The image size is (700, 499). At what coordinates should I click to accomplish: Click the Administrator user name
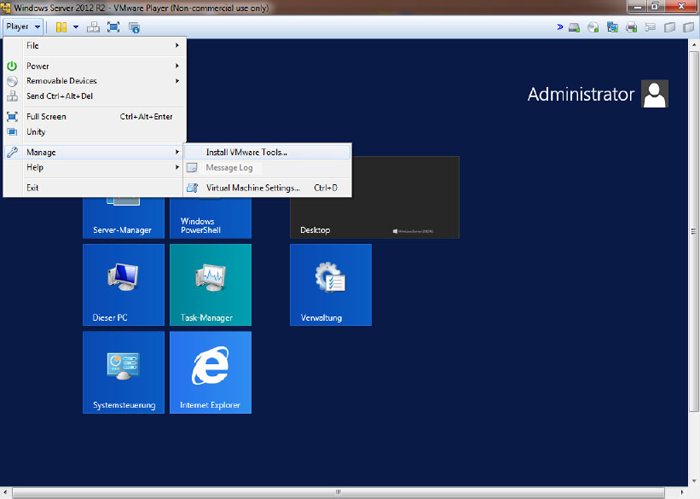pyautogui.click(x=581, y=94)
